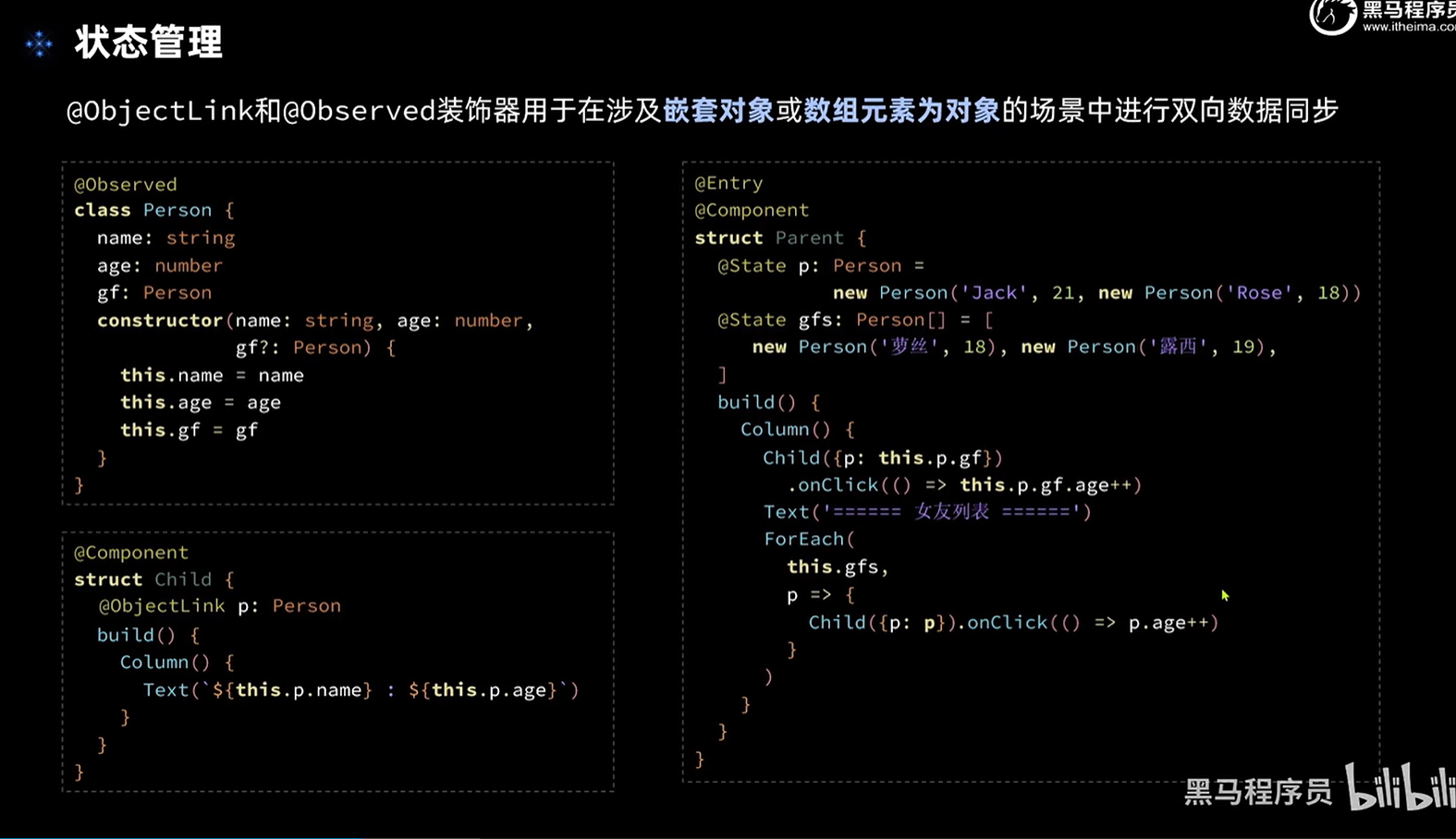Image resolution: width=1456 pixels, height=839 pixels.
Task: Click the 女友列表 Text string
Action: 951,512
